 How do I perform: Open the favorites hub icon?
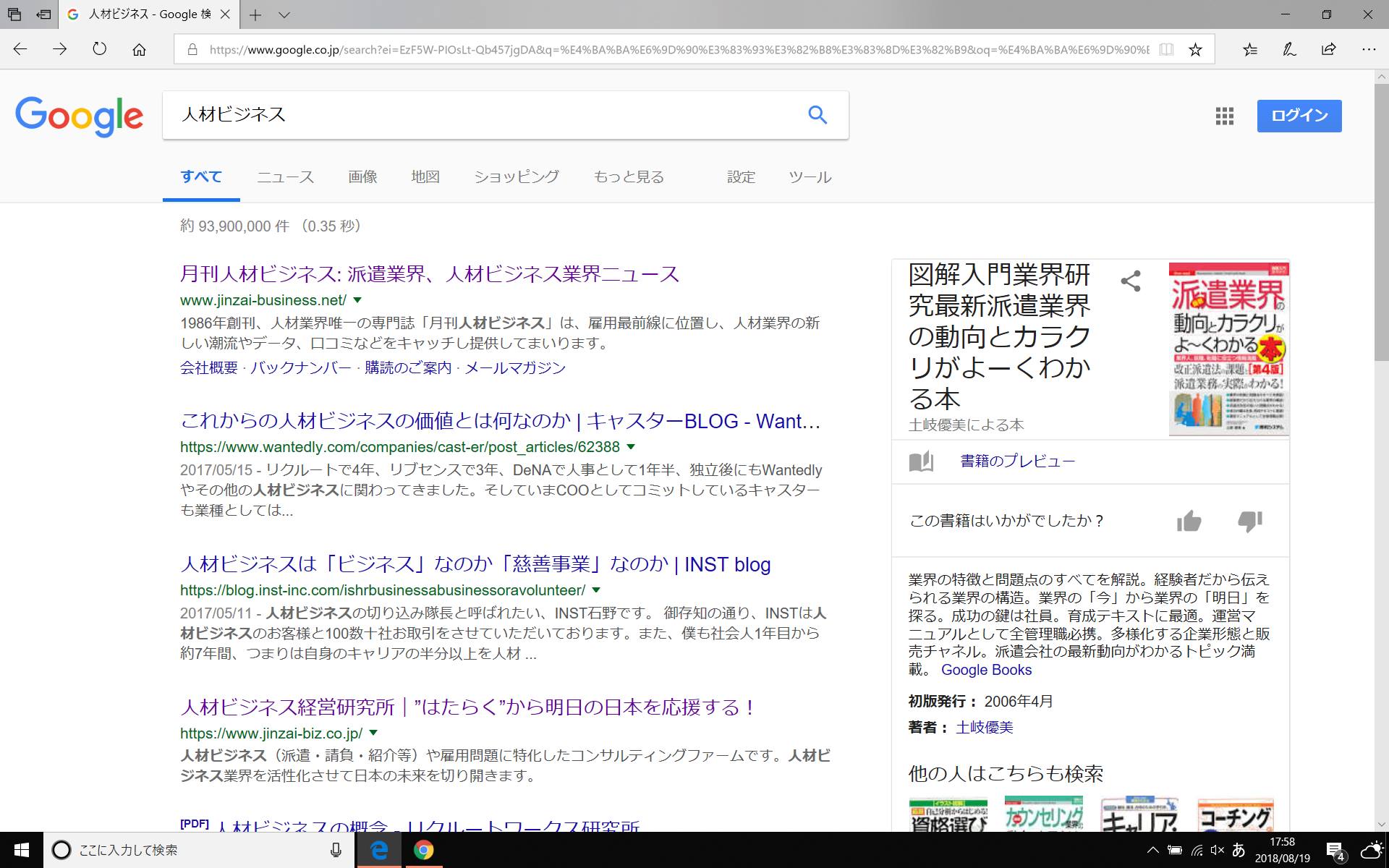tap(1250, 49)
